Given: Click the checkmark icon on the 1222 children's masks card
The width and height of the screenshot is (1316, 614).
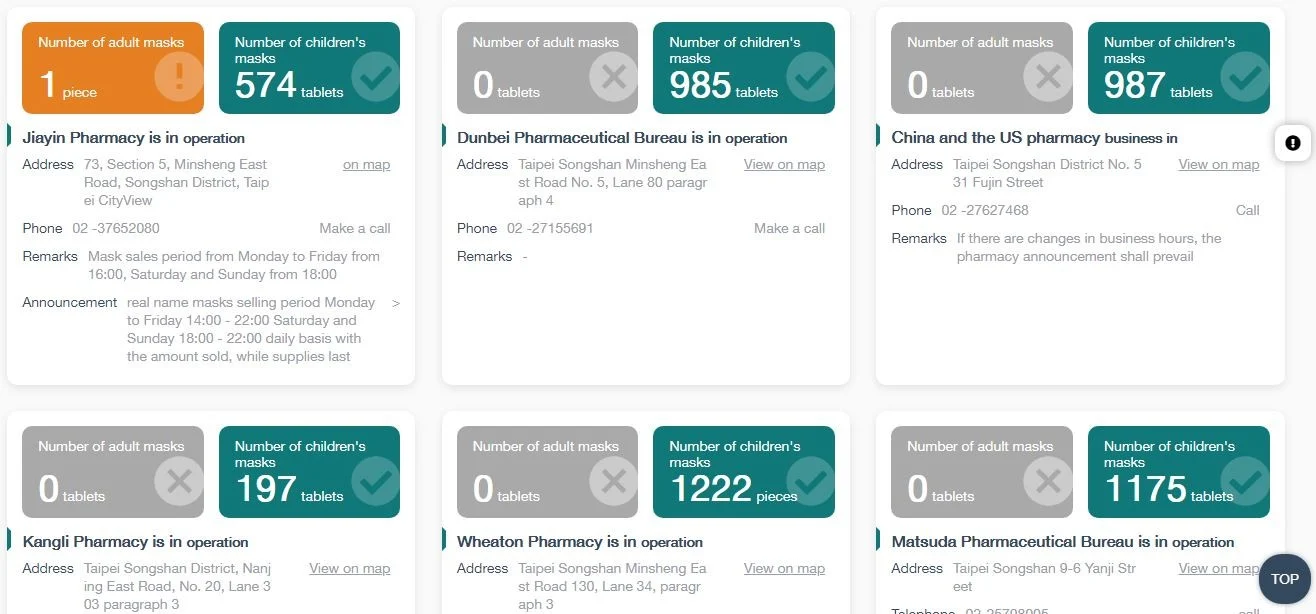Looking at the screenshot, I should click(x=810, y=481).
